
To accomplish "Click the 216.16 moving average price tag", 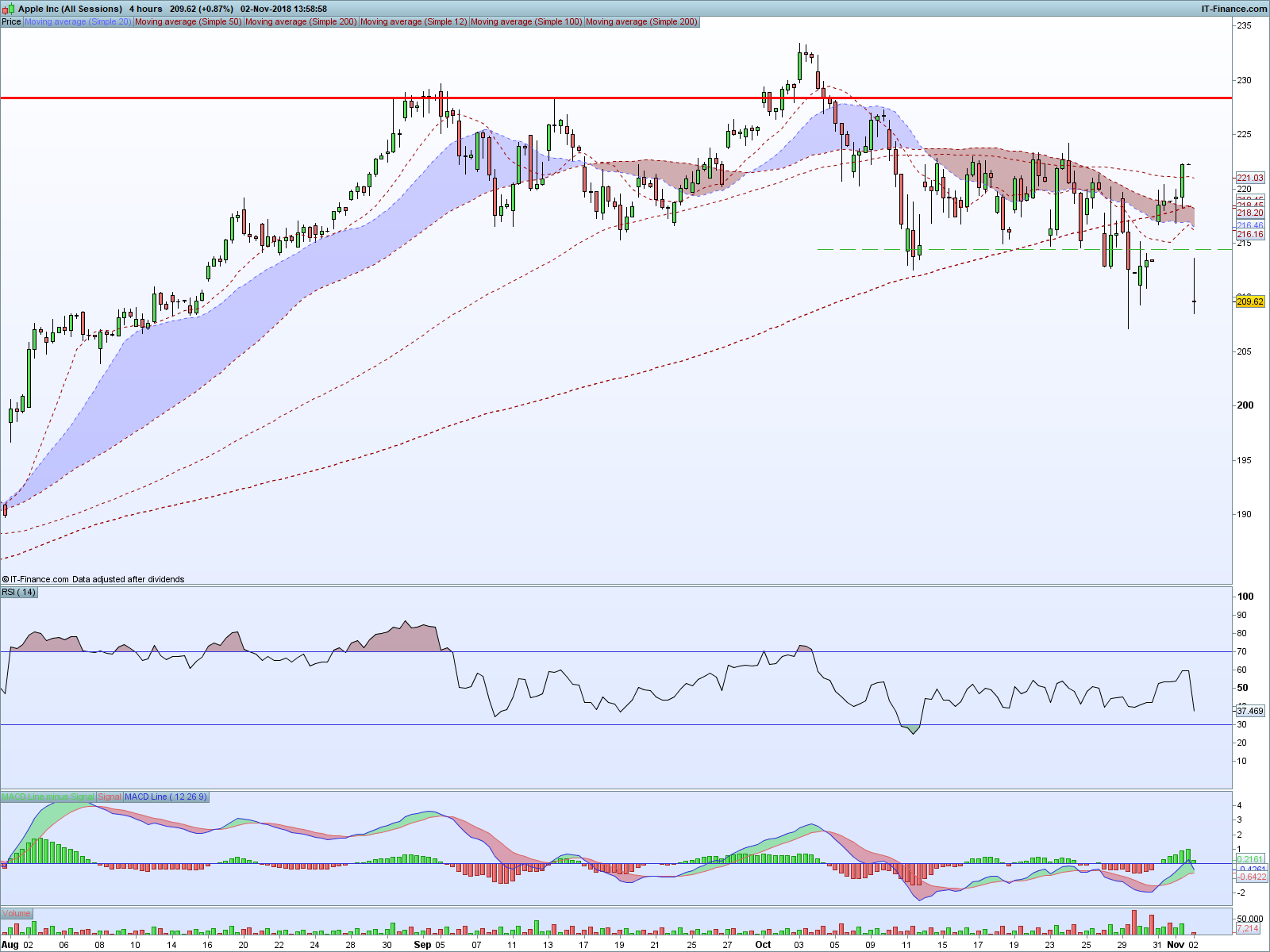I will (x=1250, y=234).
